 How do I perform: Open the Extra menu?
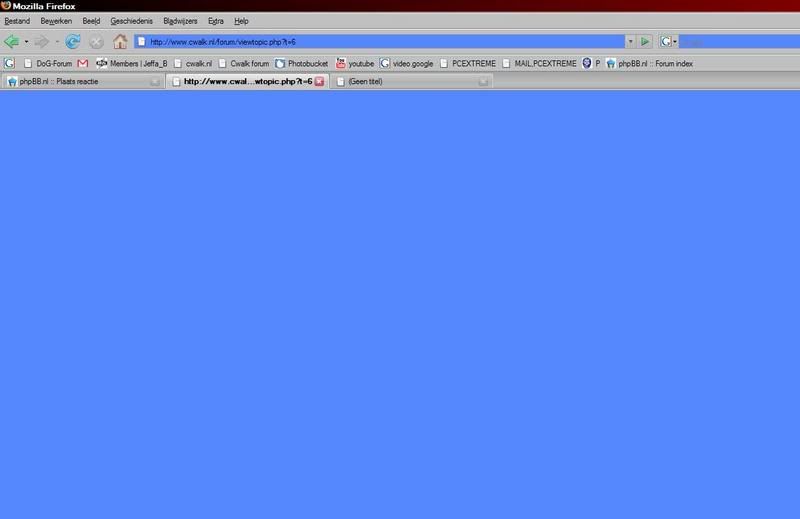(215, 21)
